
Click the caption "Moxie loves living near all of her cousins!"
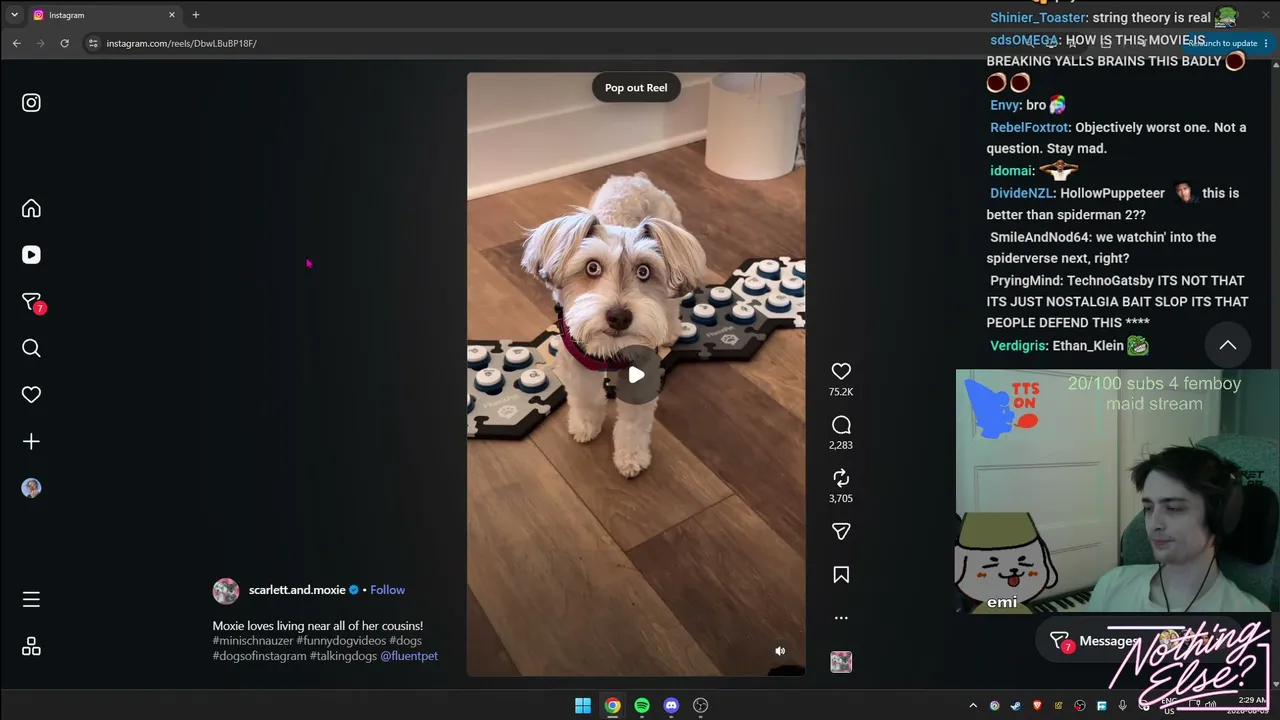pyautogui.click(x=317, y=626)
